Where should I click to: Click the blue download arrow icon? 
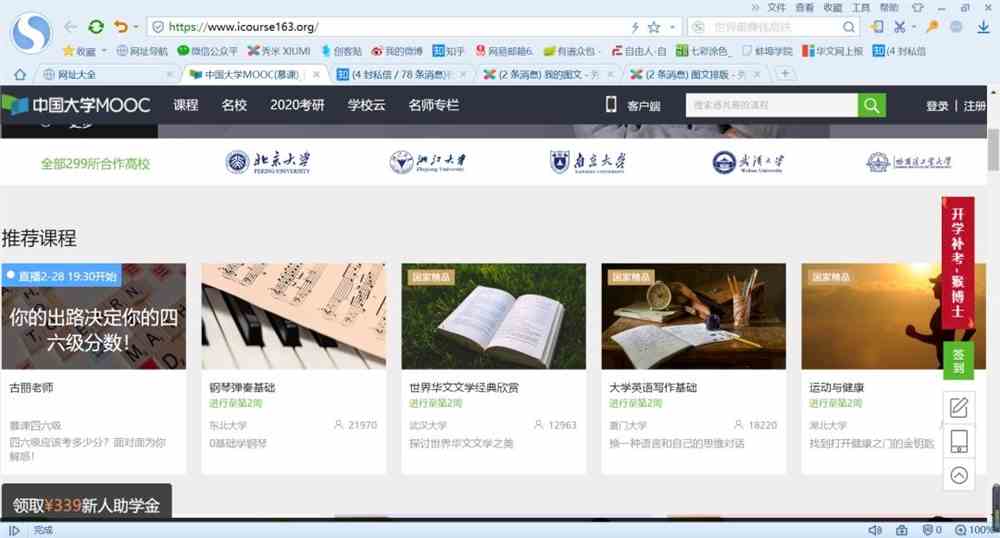[983, 27]
